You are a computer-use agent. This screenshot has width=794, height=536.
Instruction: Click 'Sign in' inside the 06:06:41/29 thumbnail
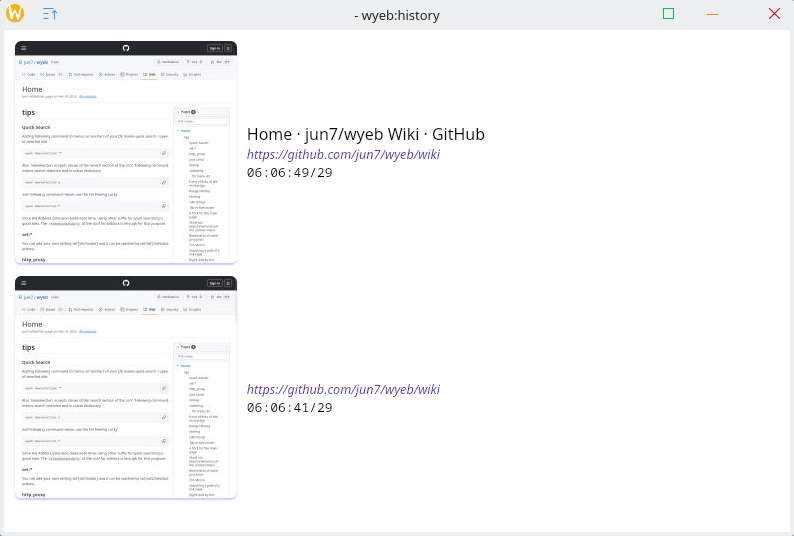coord(214,284)
